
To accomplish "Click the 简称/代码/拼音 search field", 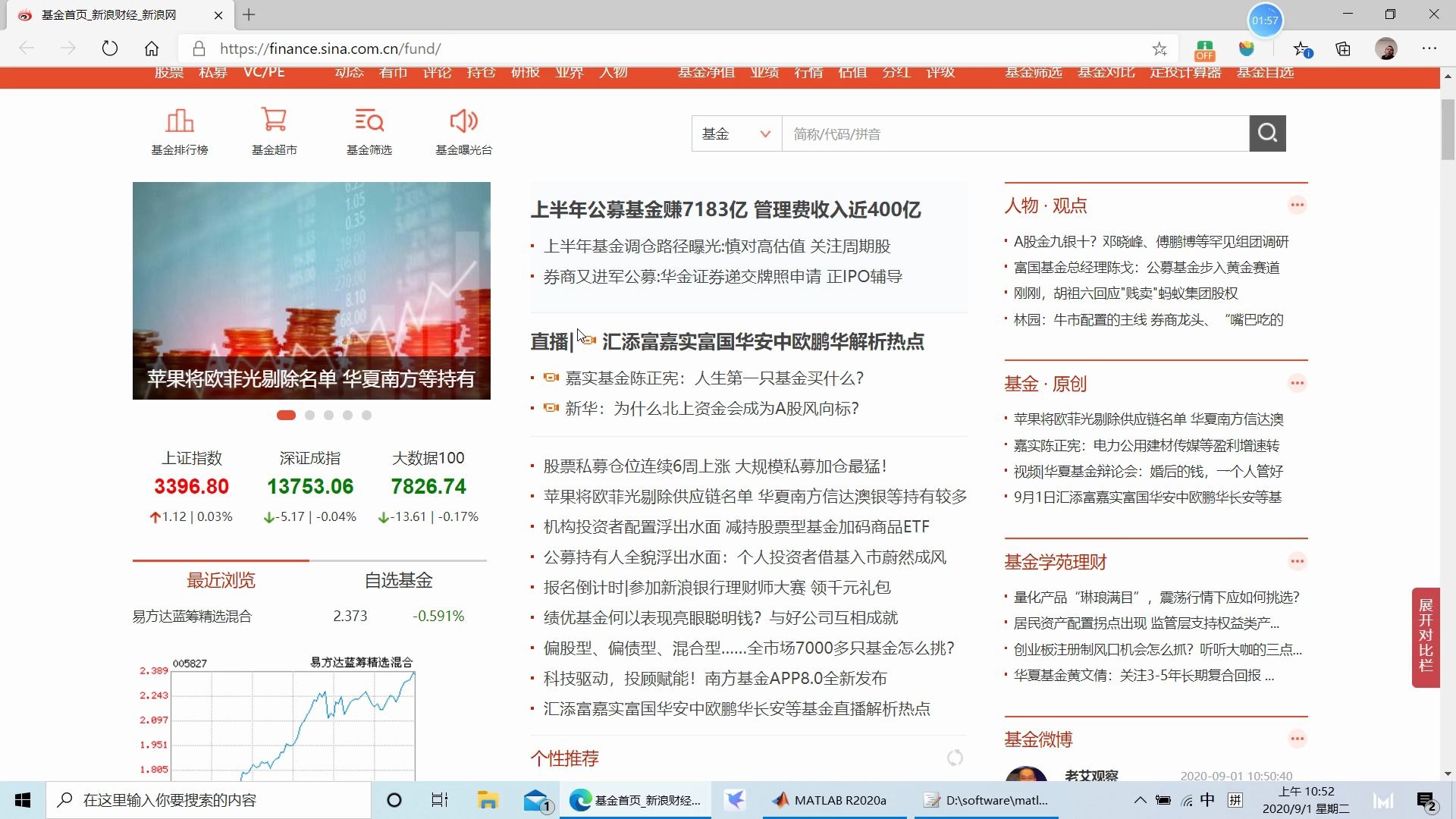I will (1015, 133).
